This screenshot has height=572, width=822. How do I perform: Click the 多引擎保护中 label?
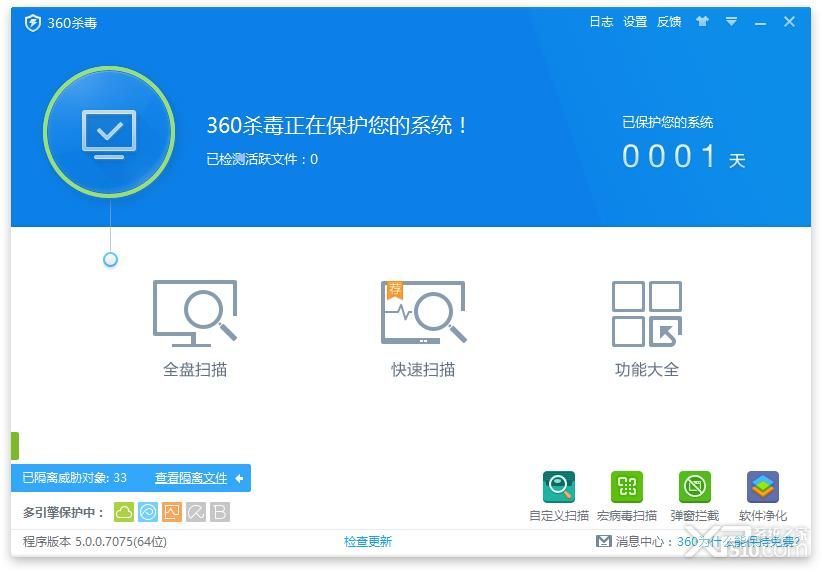click(x=63, y=512)
